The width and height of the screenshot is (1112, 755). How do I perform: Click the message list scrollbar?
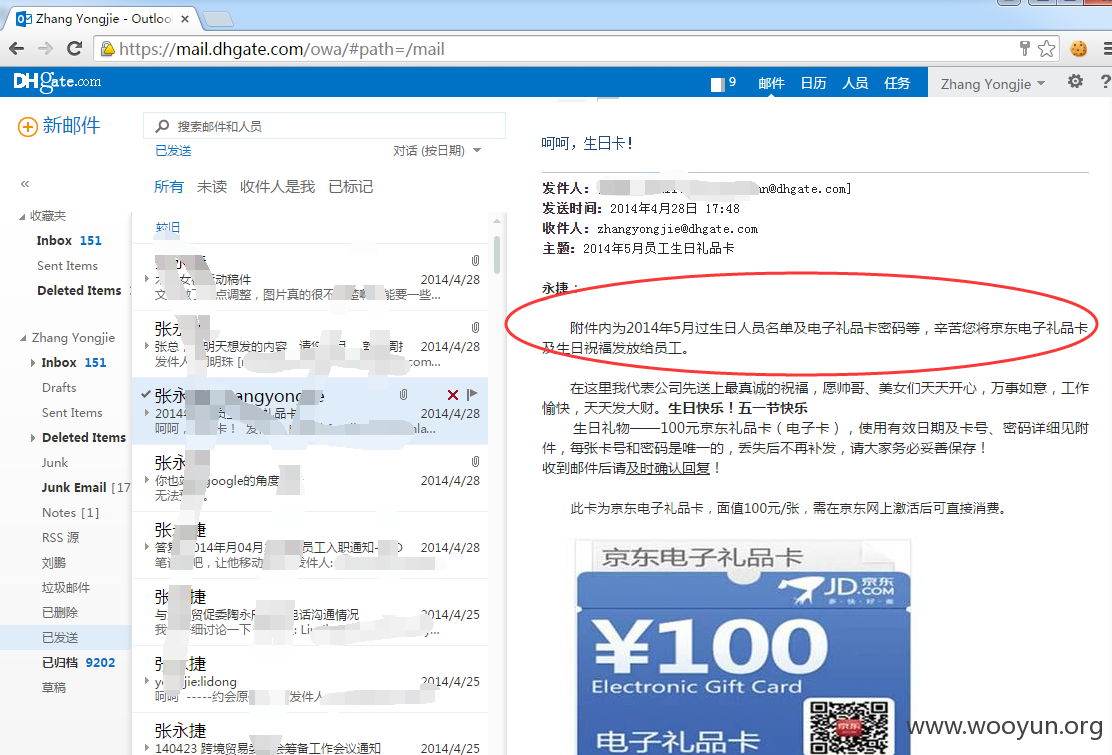tap(497, 255)
